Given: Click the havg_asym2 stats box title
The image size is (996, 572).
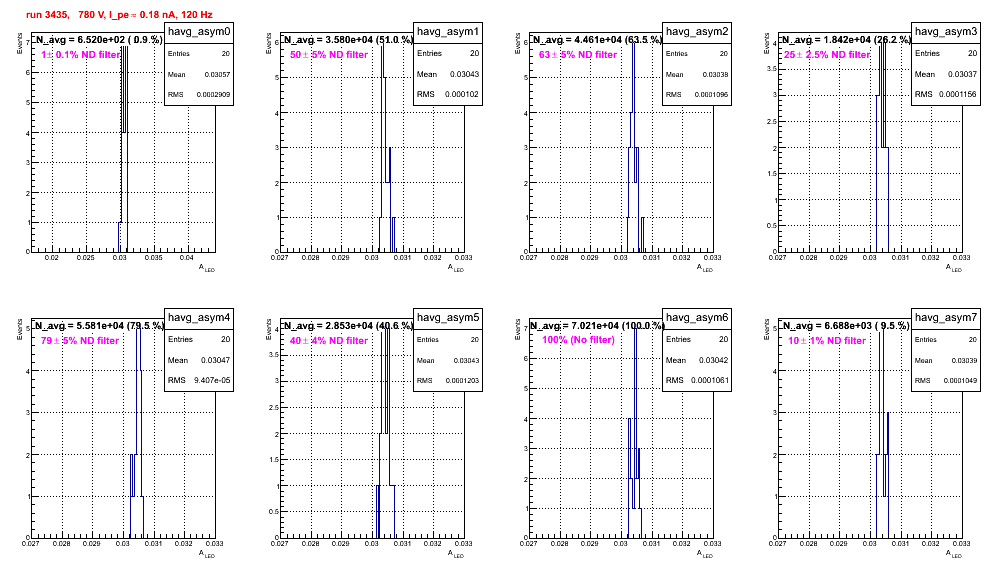Looking at the screenshot, I should tap(697, 32).
